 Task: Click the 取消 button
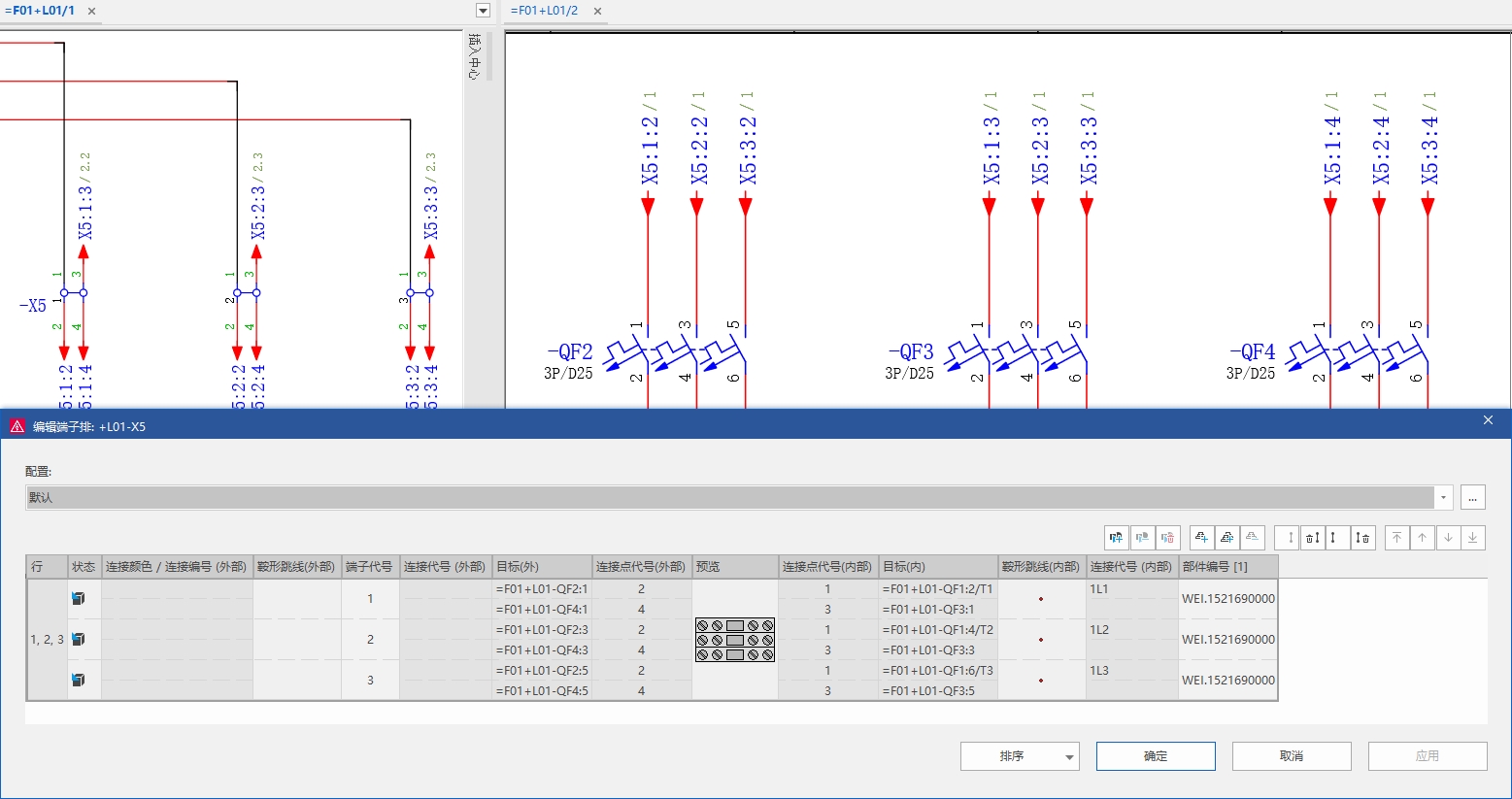pyautogui.click(x=1292, y=756)
